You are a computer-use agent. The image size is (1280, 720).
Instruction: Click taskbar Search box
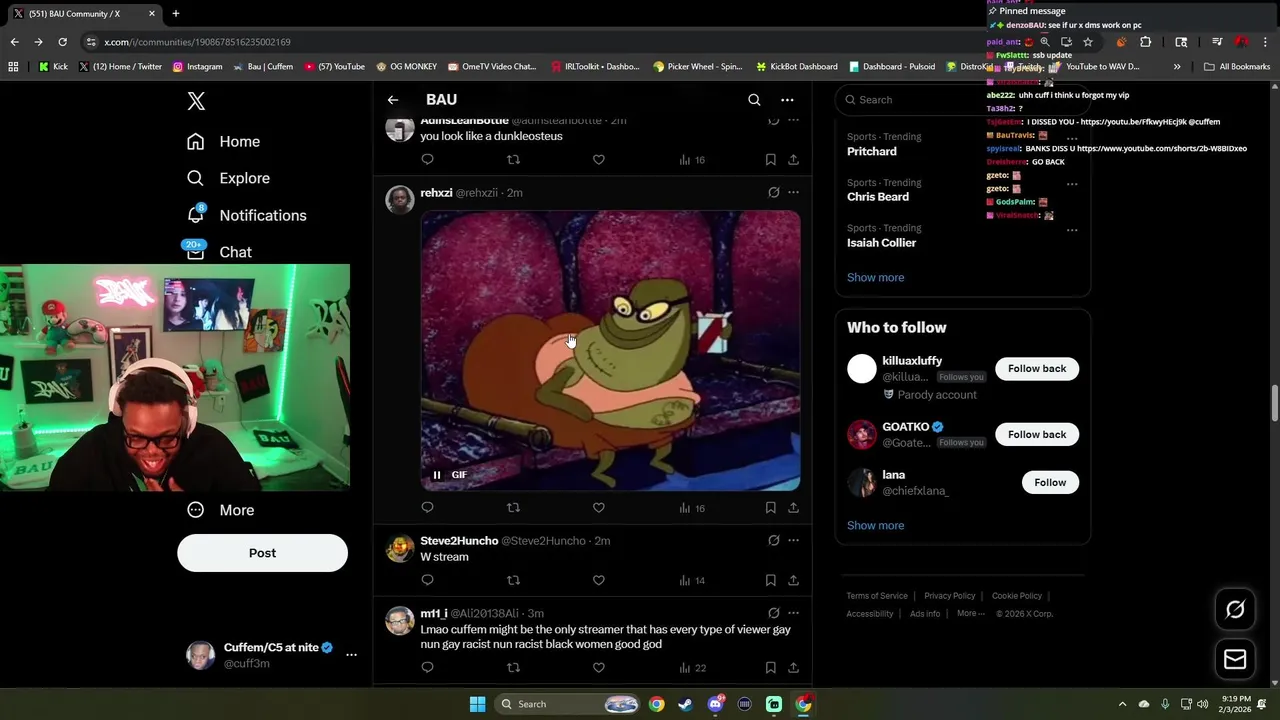(x=568, y=704)
